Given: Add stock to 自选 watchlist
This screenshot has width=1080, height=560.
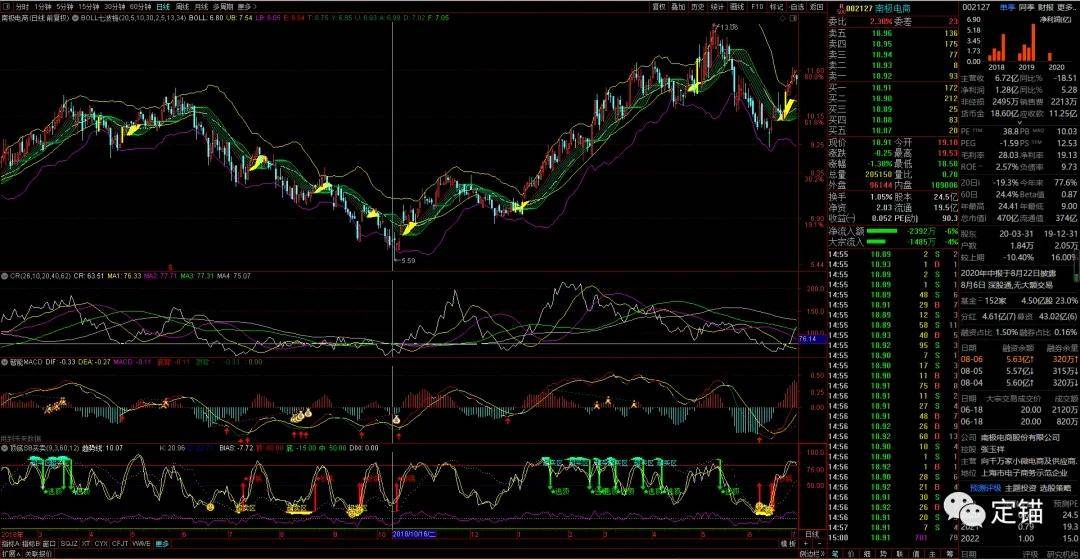Looking at the screenshot, I should [x=797, y=6].
